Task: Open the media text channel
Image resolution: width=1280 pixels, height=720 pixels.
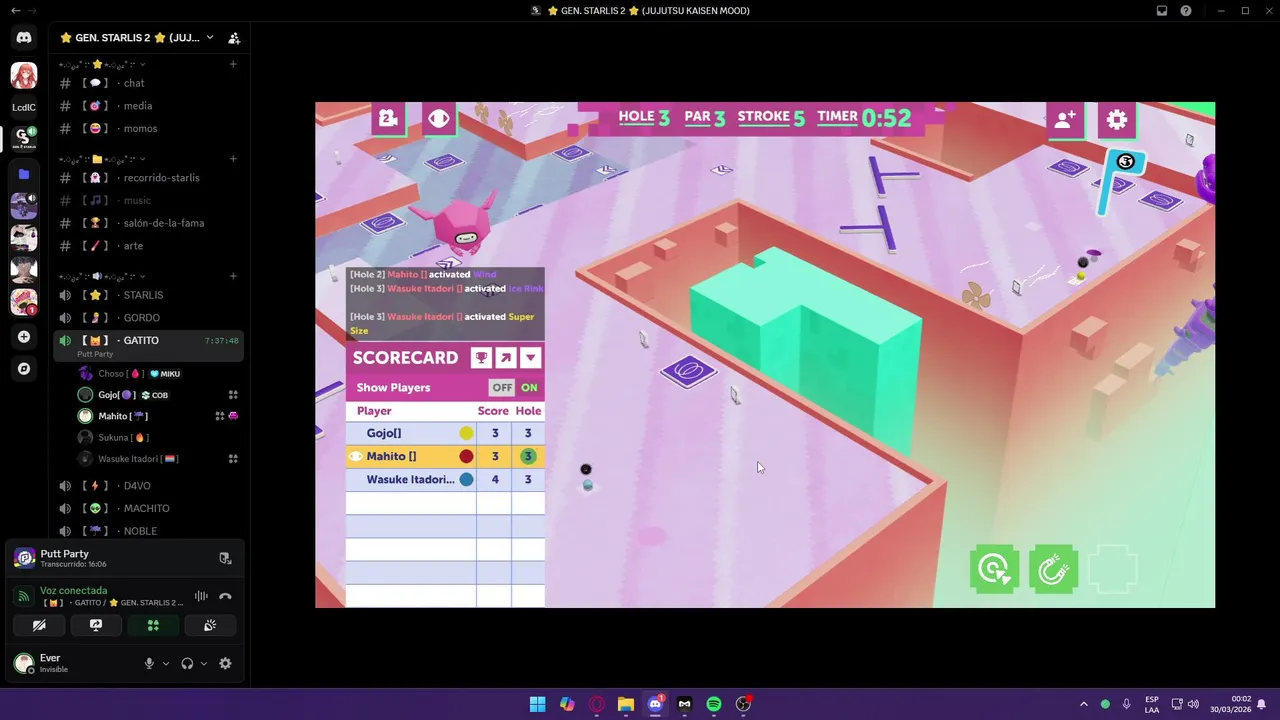Action: 150,106
